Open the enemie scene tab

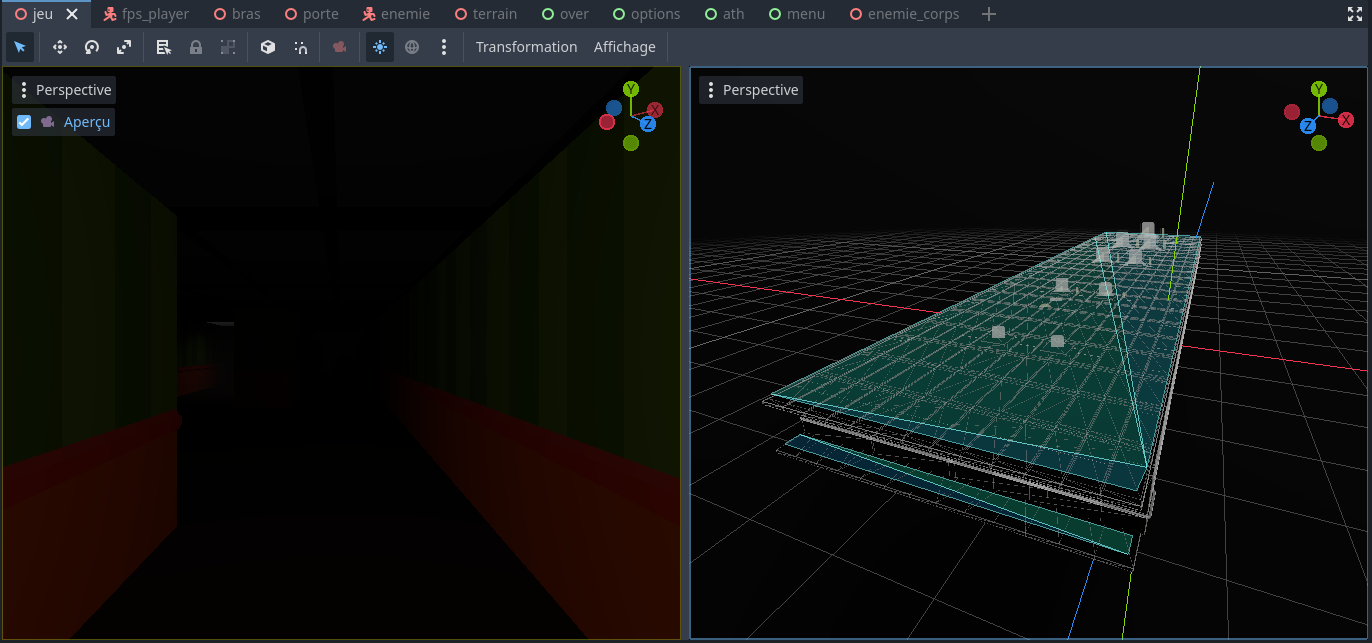click(396, 14)
